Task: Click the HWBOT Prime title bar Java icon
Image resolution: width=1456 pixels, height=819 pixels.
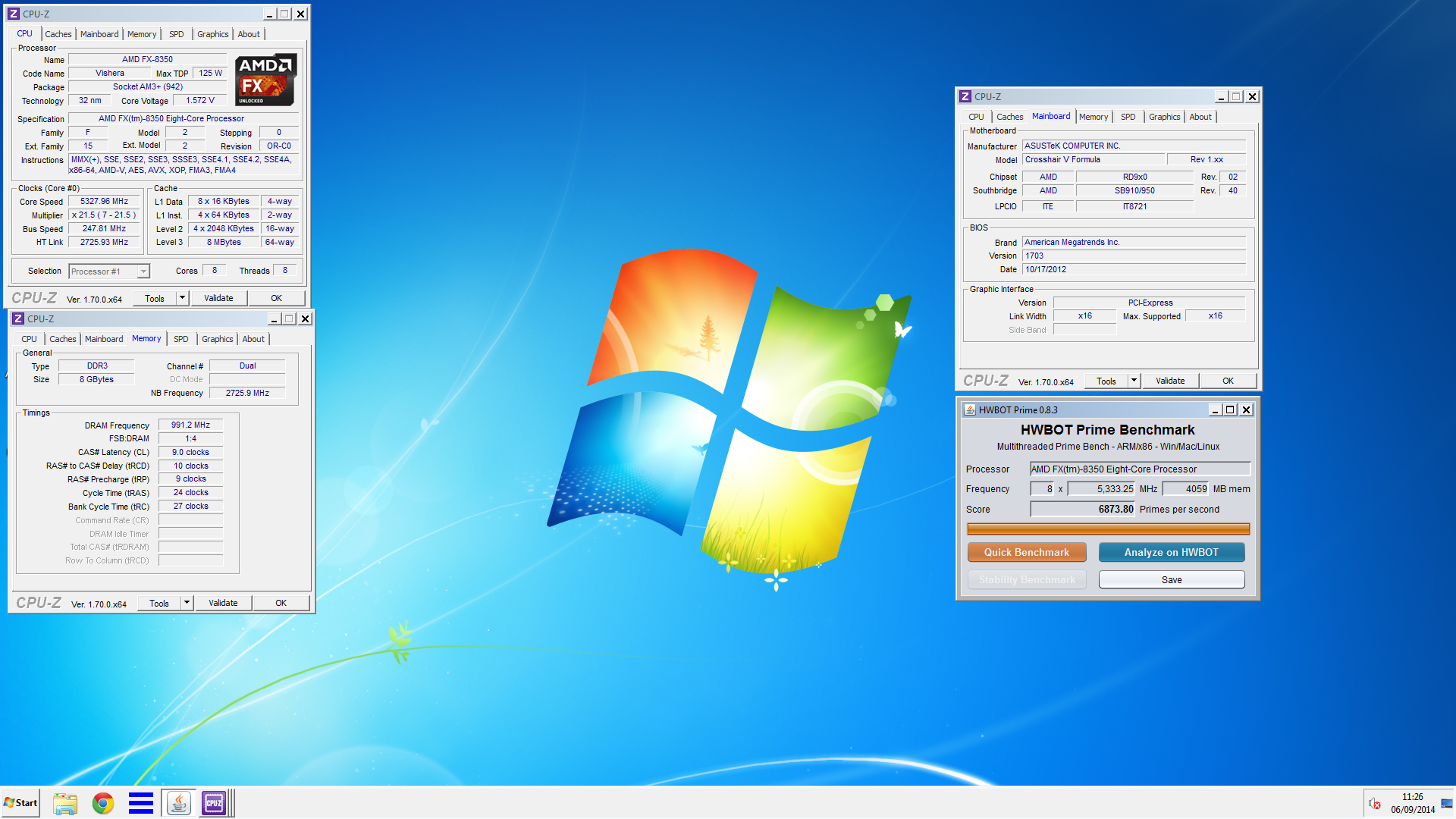Action: click(x=970, y=409)
